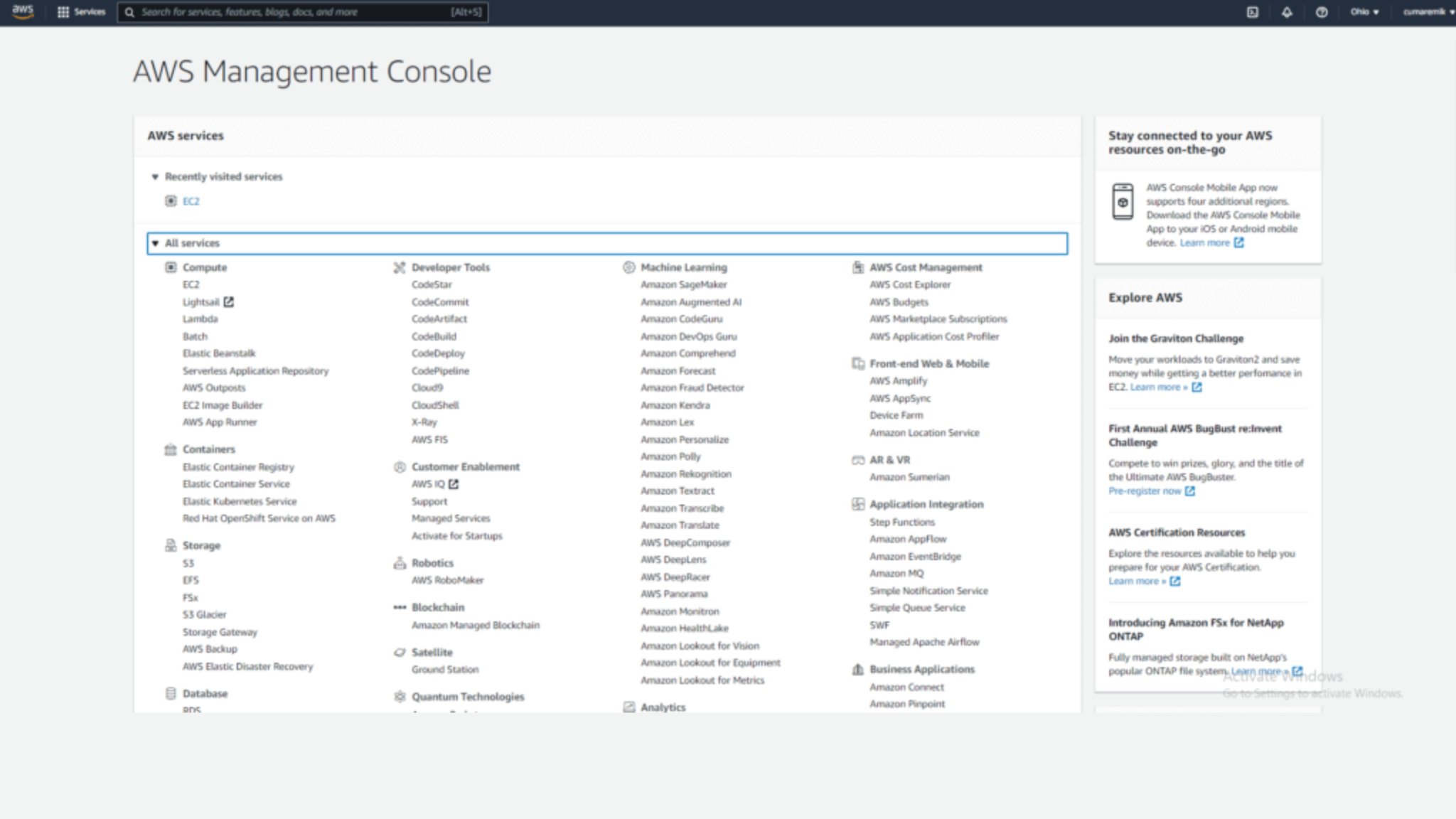1456x819 pixels.
Task: Open Ground Station service
Action: click(x=445, y=670)
